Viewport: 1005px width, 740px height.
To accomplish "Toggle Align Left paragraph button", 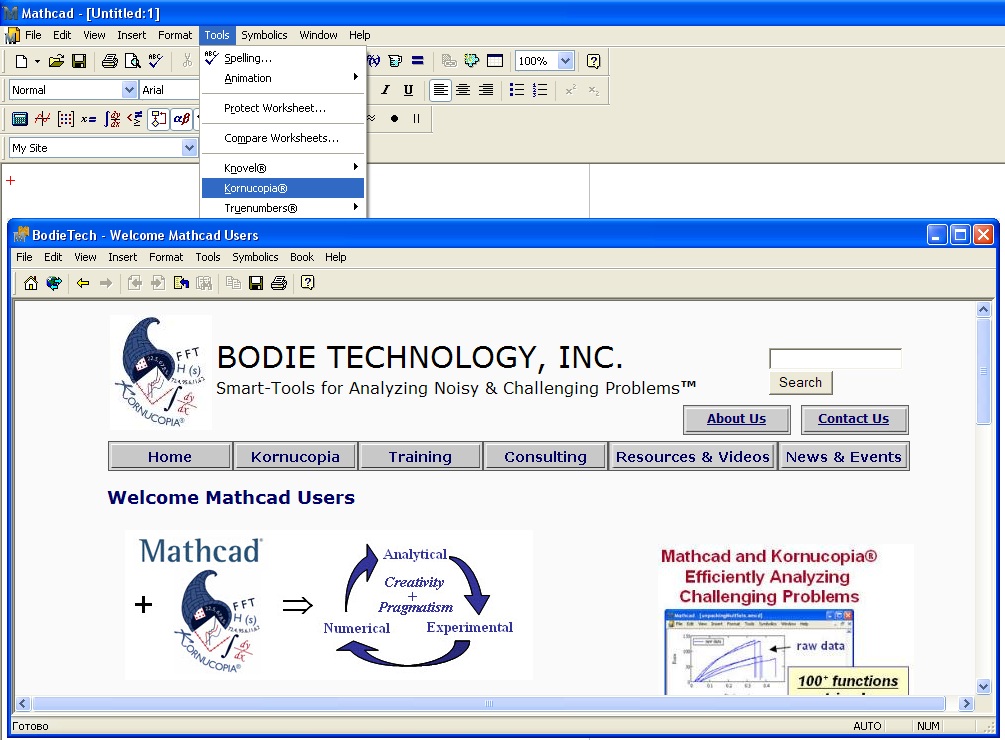I will [x=440, y=90].
